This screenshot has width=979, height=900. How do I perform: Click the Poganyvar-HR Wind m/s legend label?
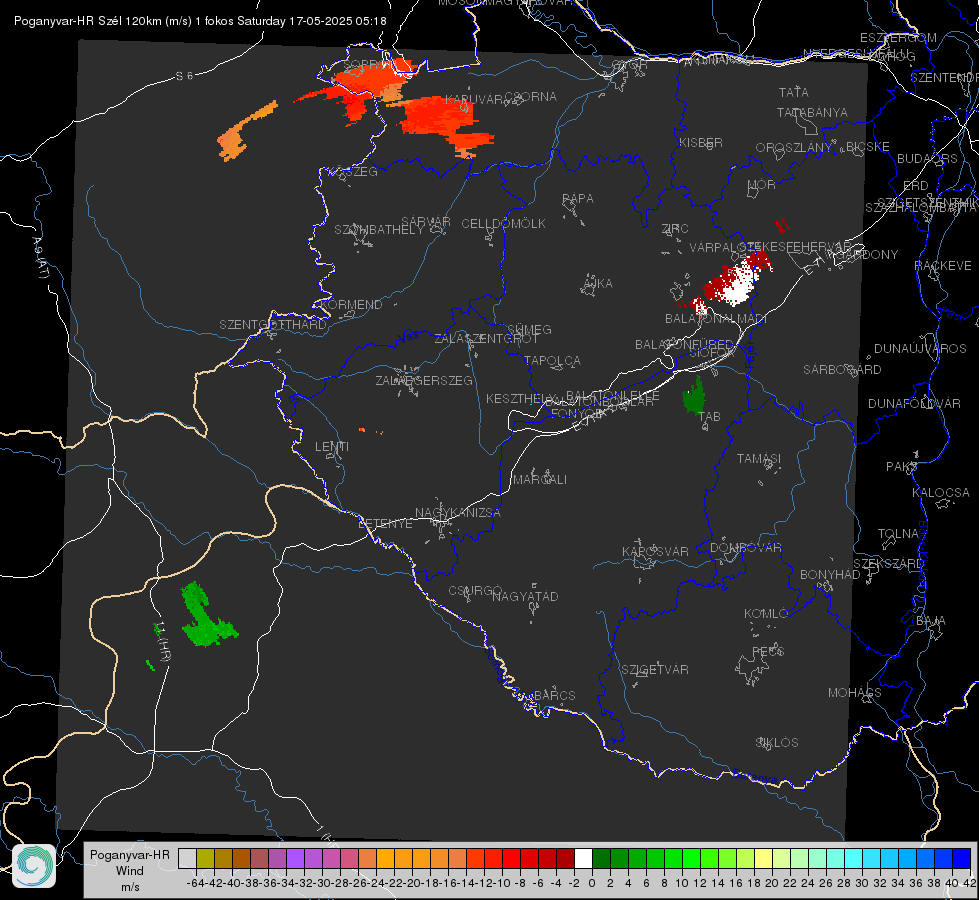[x=130, y=871]
